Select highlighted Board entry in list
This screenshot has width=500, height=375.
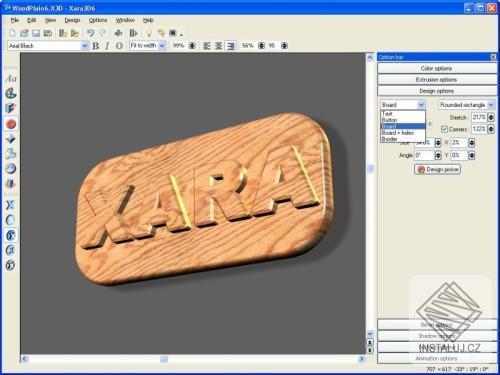pyautogui.click(x=403, y=126)
